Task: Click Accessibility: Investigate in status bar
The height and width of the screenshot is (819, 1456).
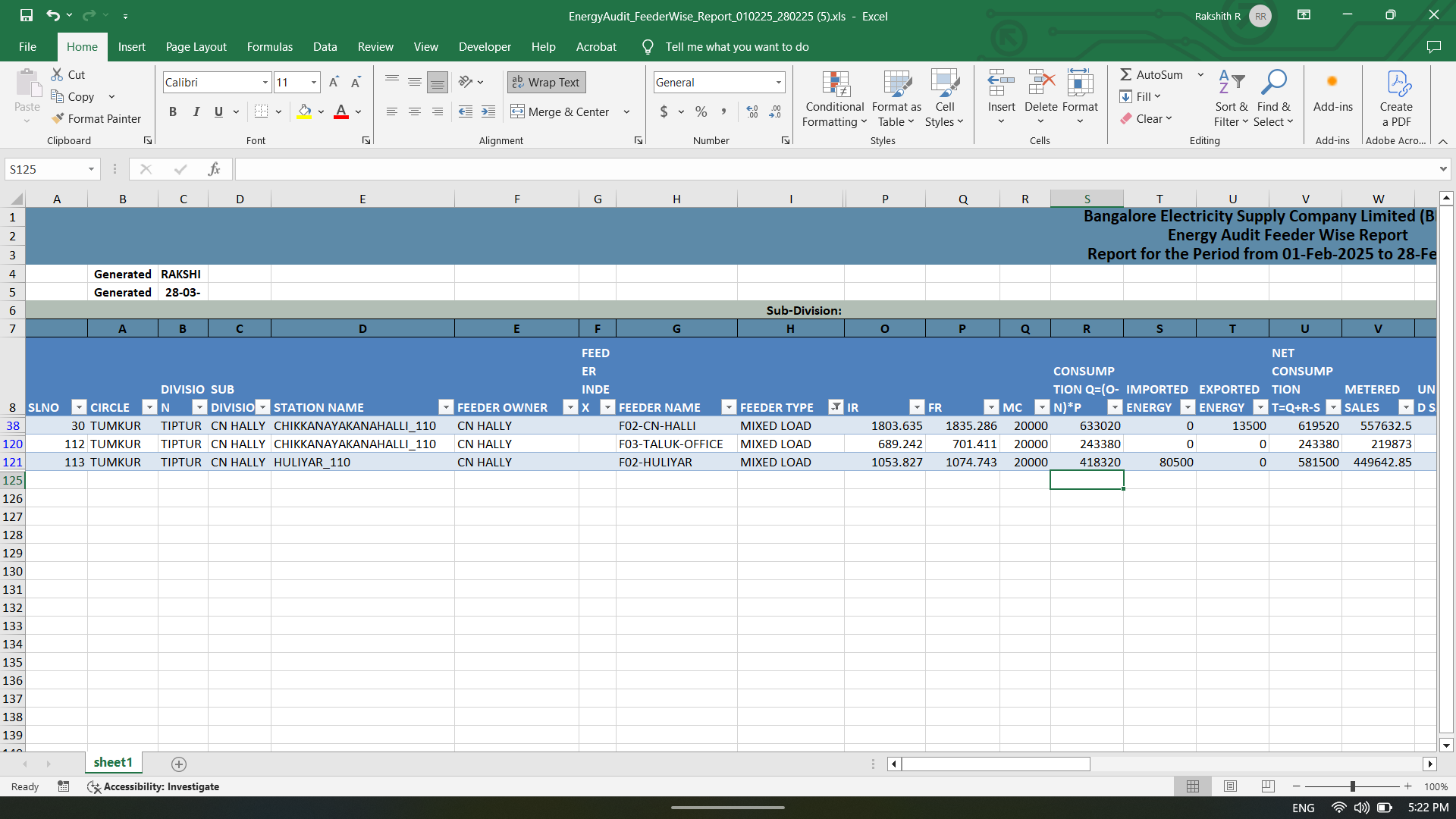Action: coord(153,786)
